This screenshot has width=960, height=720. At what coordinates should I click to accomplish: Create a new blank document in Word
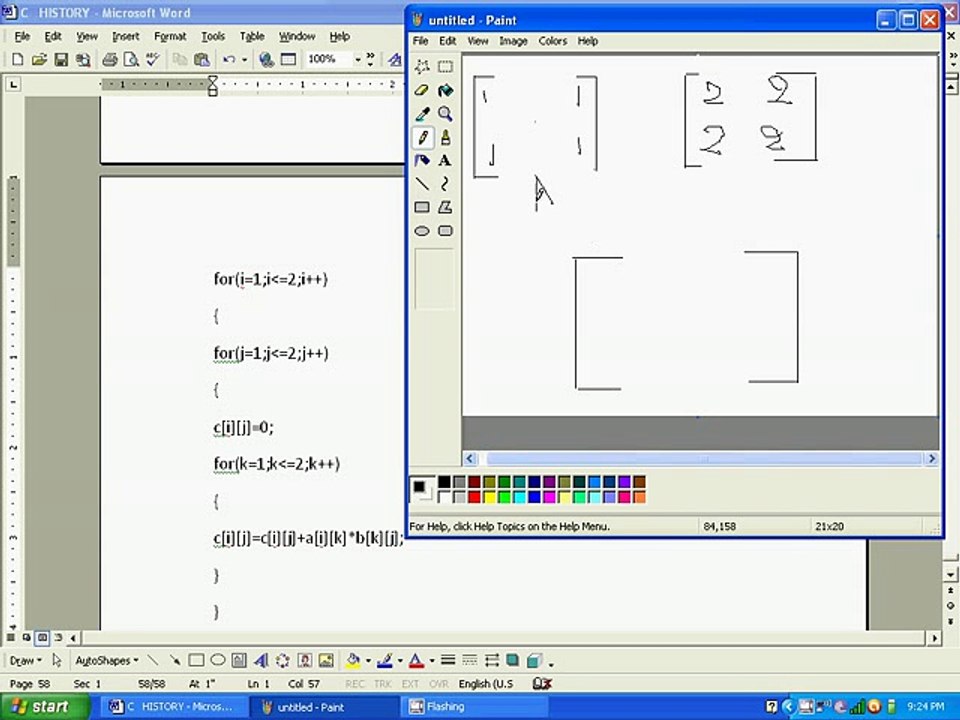point(18,59)
